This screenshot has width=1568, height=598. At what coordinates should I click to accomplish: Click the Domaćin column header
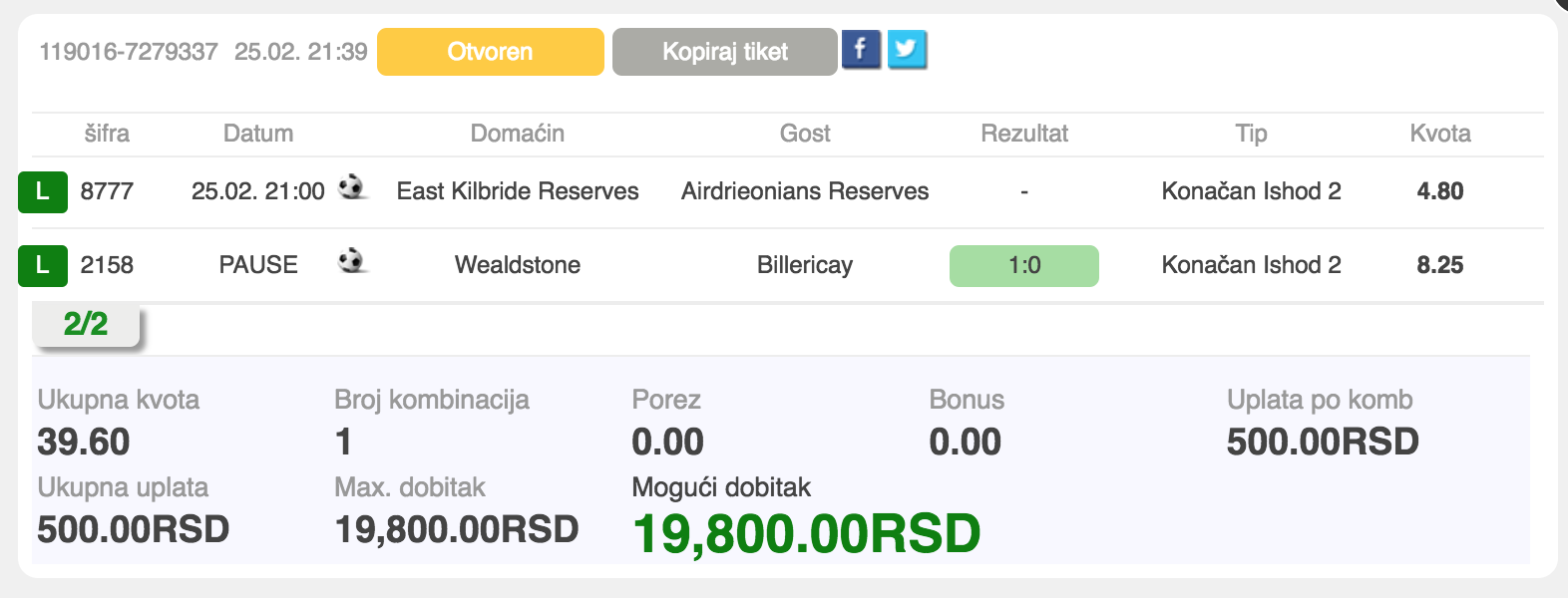517,134
